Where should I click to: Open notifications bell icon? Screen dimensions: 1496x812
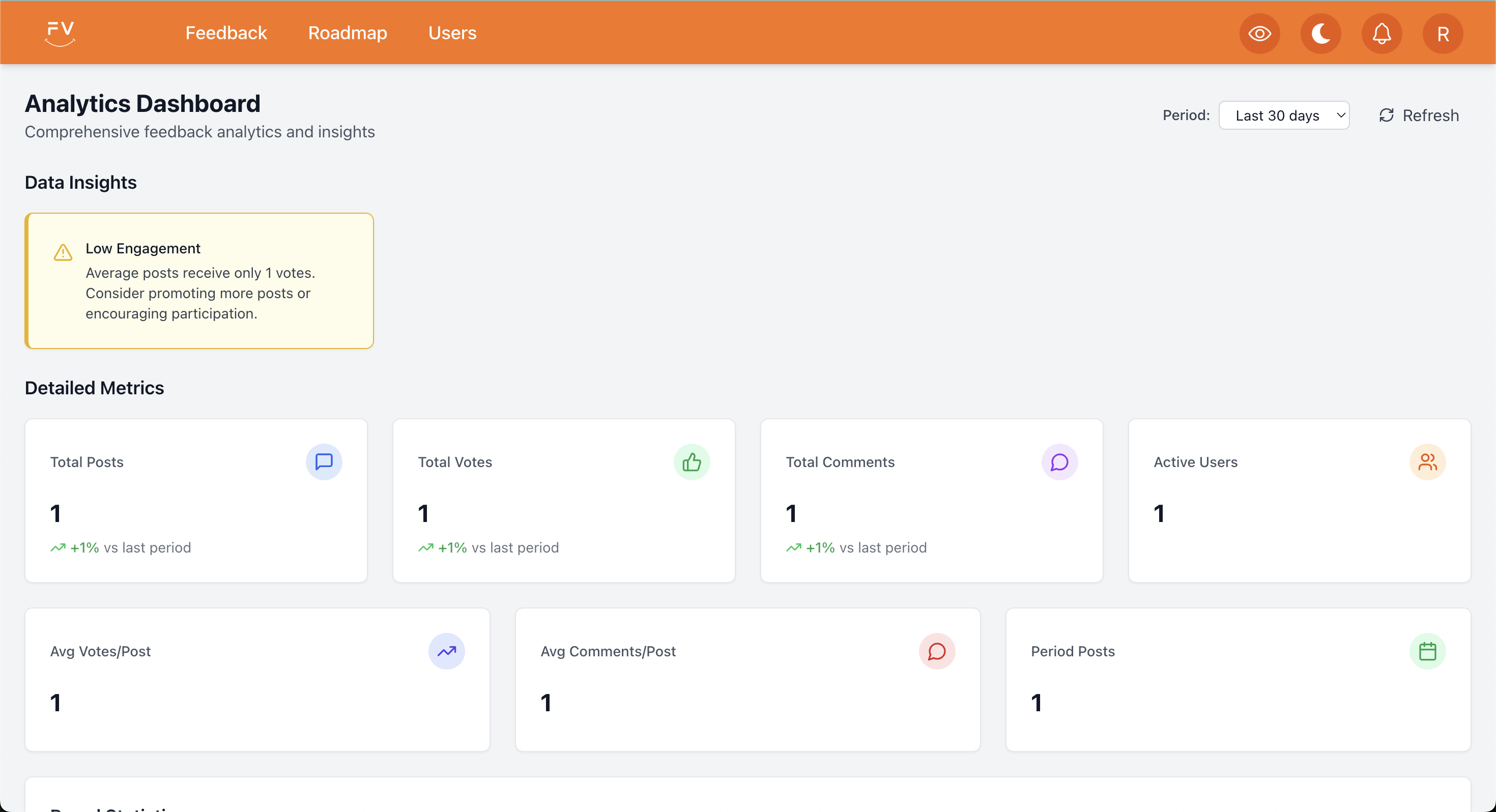tap(1381, 34)
